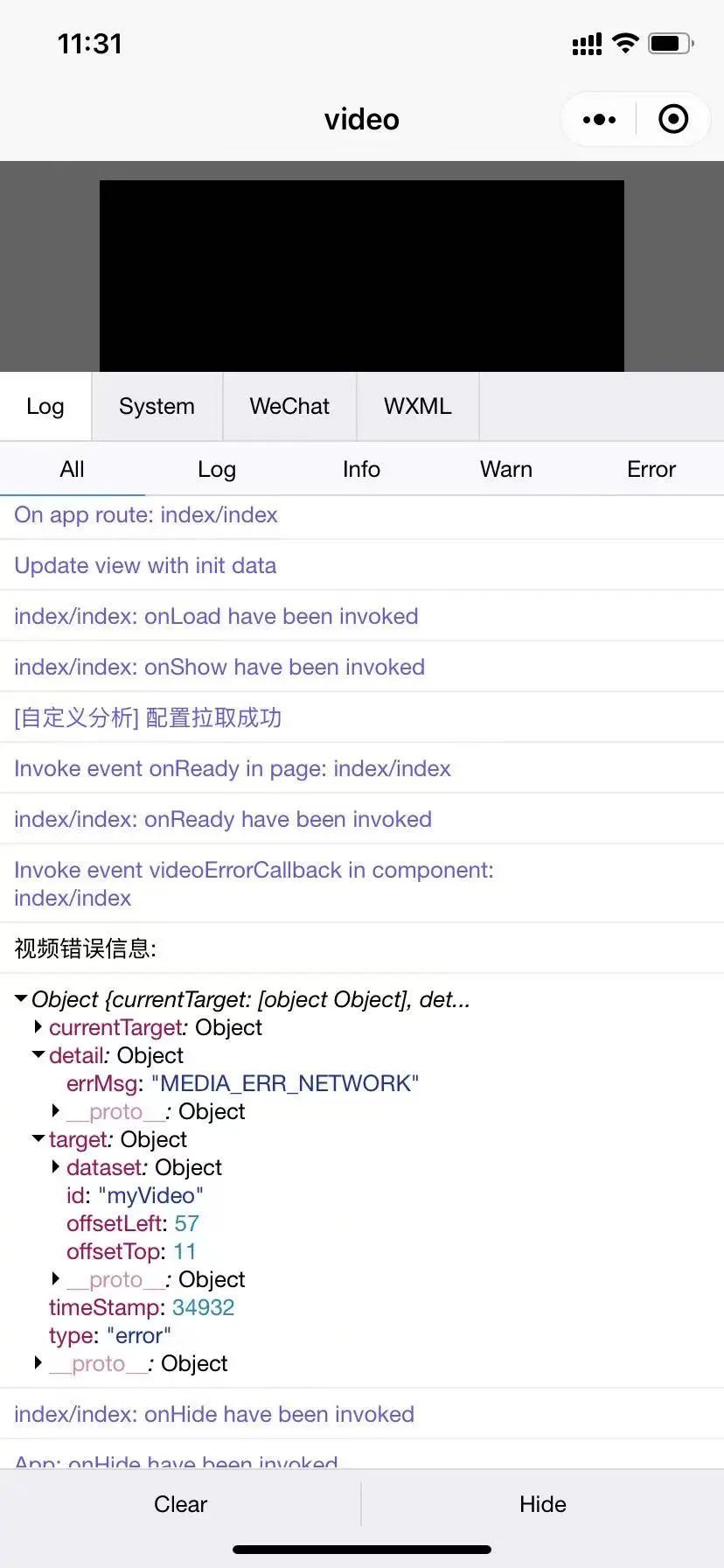The image size is (724, 1568).
Task: Filter console by Warn level
Action: [x=506, y=469]
